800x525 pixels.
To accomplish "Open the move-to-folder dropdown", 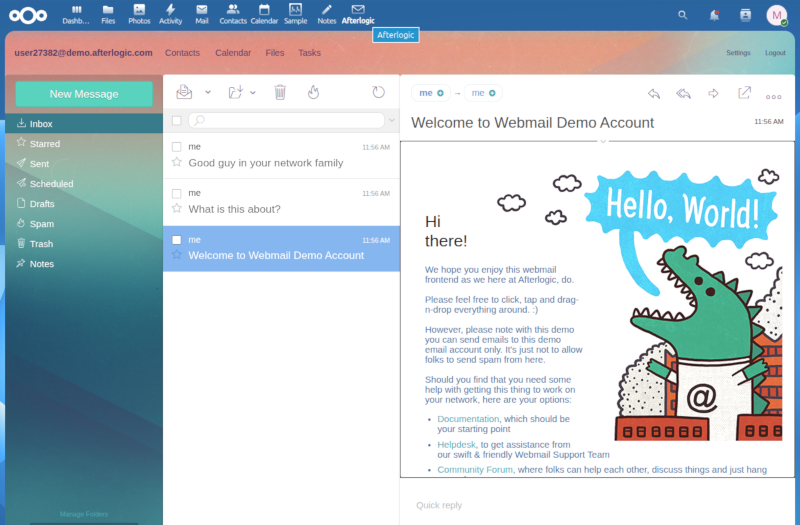I will (x=241, y=92).
